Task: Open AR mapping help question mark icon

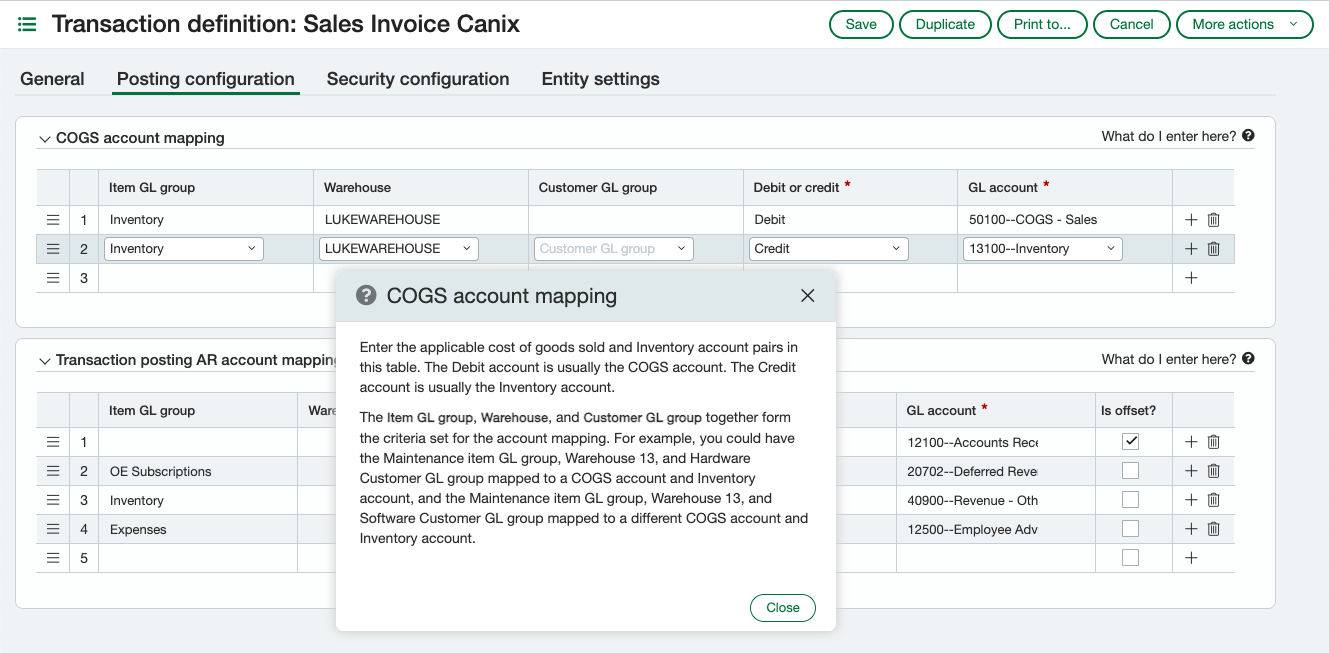Action: pyautogui.click(x=1248, y=359)
